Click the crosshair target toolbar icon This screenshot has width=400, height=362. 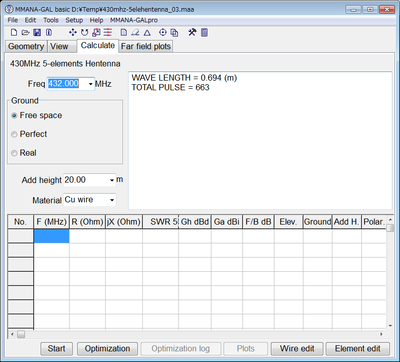click(x=163, y=33)
